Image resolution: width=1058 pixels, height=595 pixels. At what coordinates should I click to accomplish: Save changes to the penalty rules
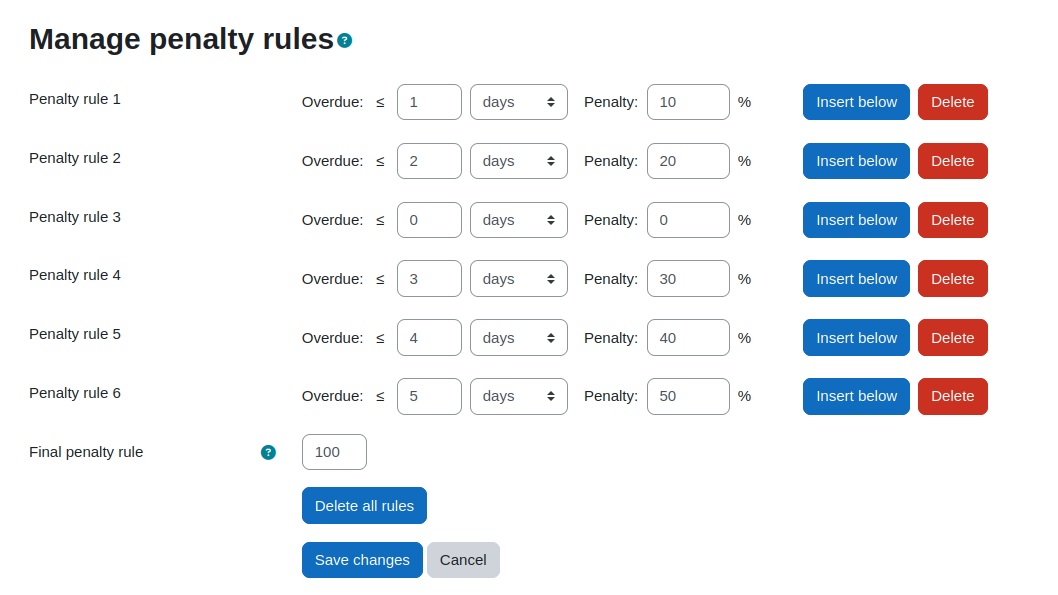click(362, 560)
